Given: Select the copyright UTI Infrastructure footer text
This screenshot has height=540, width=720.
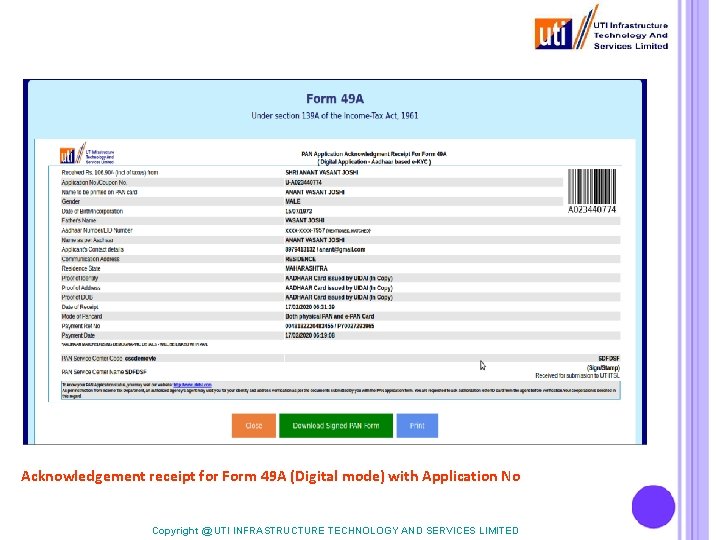Looking at the screenshot, I should click(336, 530).
